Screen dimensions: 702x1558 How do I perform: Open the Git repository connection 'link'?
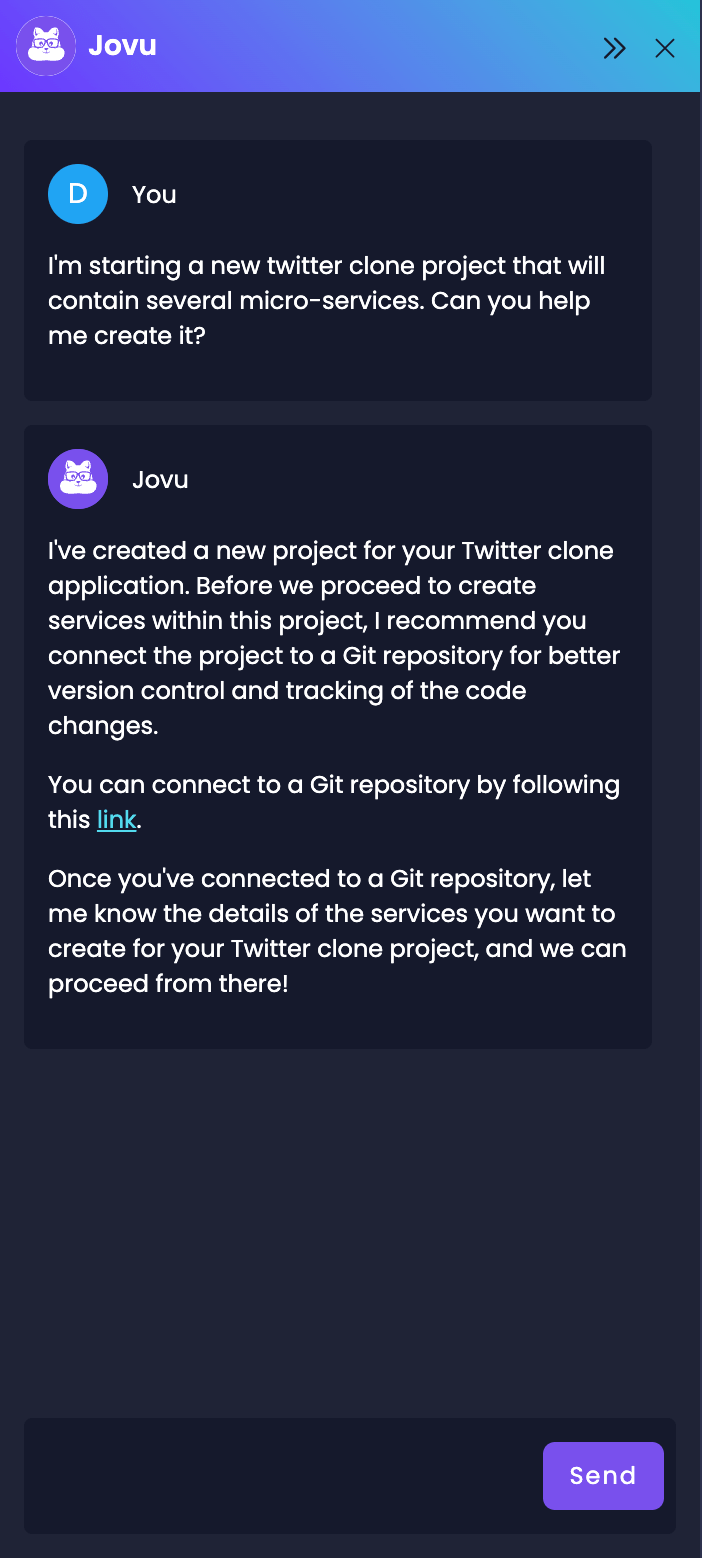coord(116,819)
